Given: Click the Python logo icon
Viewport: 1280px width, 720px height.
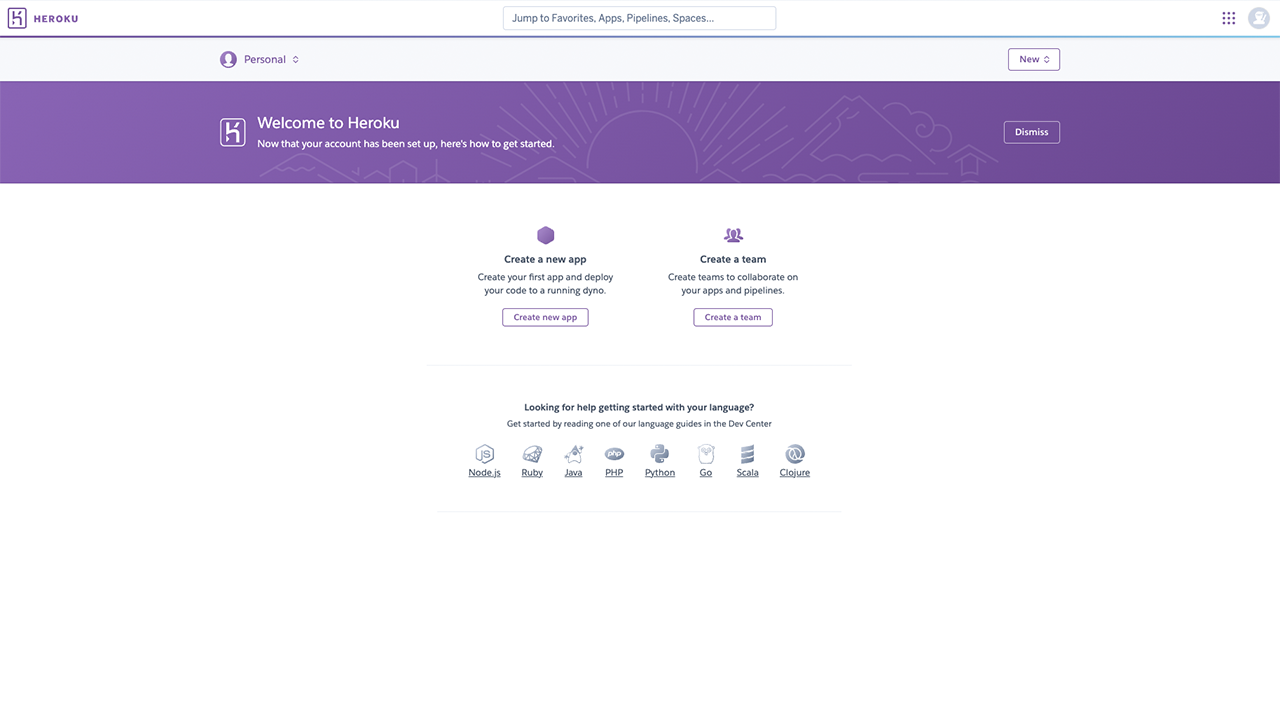Looking at the screenshot, I should 659,454.
